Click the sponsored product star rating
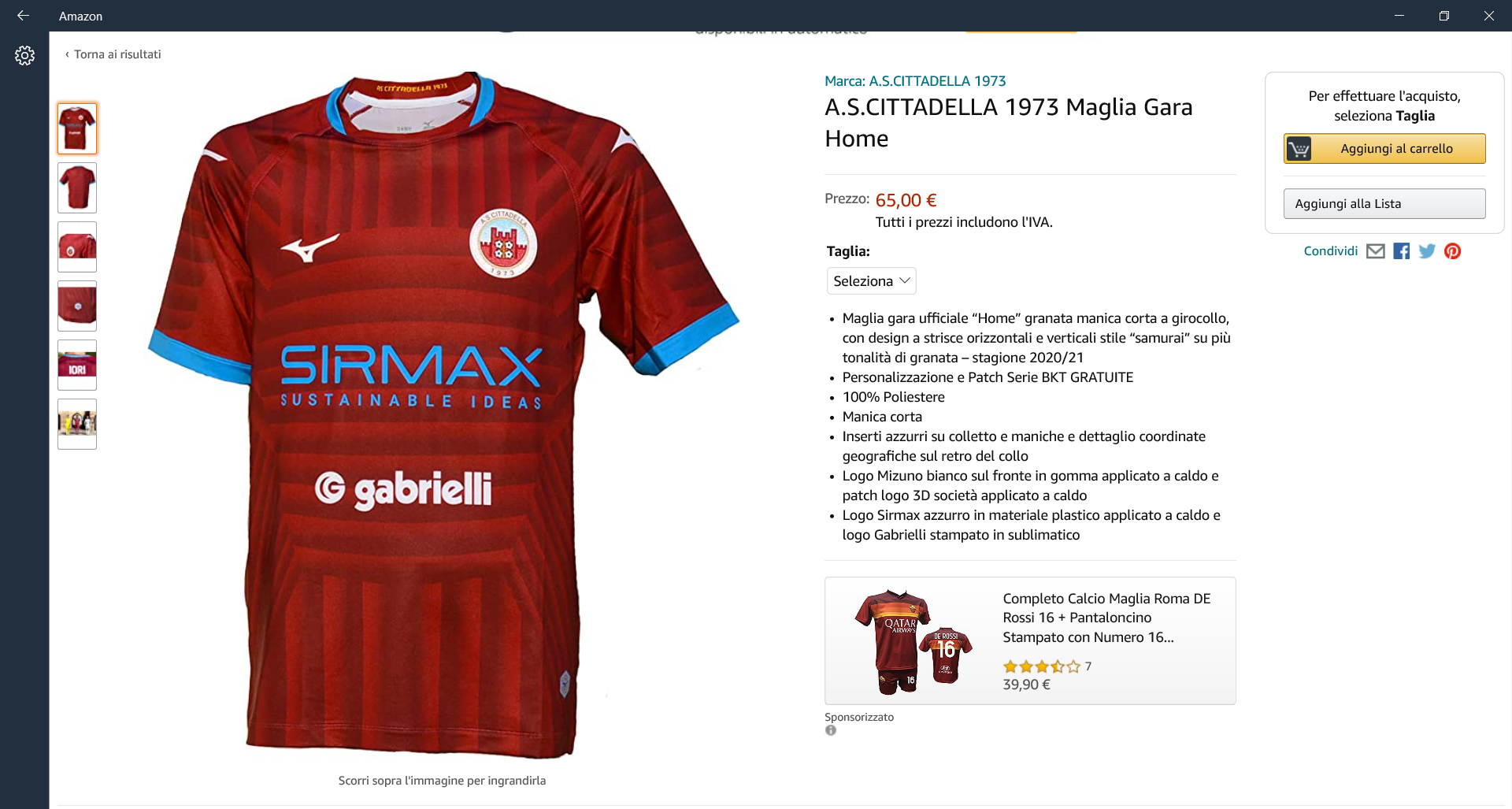This screenshot has height=809, width=1512. point(1041,666)
